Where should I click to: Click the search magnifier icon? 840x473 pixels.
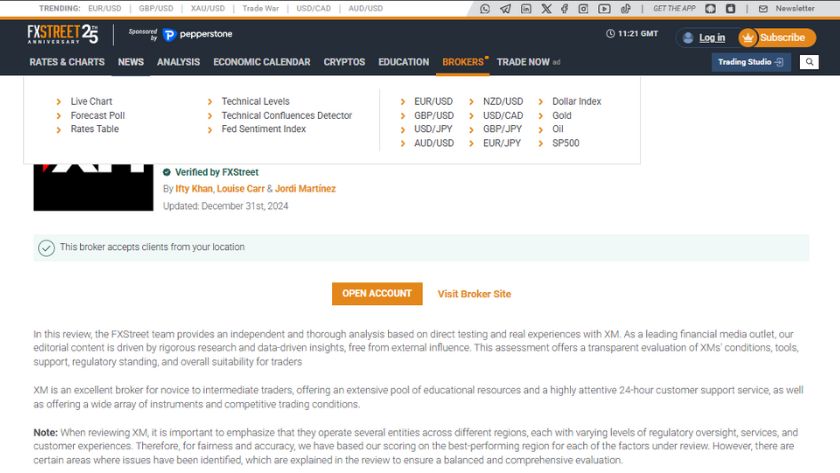(x=809, y=62)
